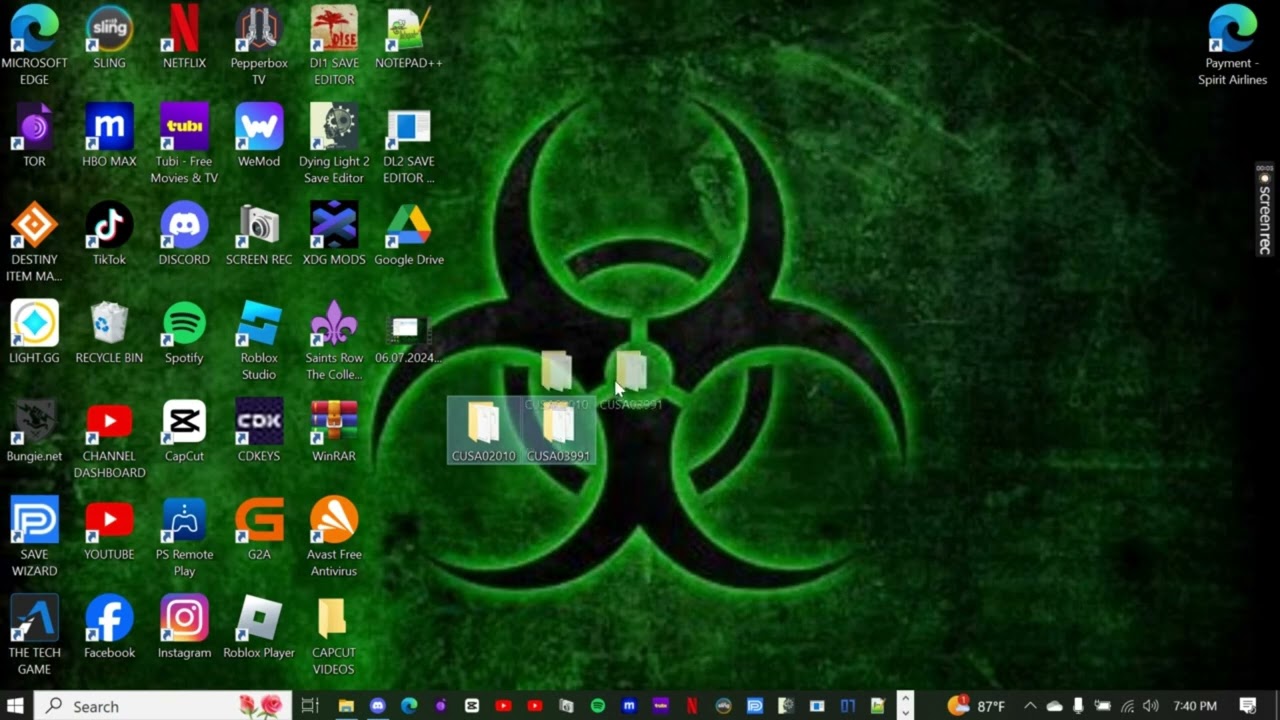Focus the taskbar Search box
Viewport: 1280px width, 720px height.
(163, 706)
